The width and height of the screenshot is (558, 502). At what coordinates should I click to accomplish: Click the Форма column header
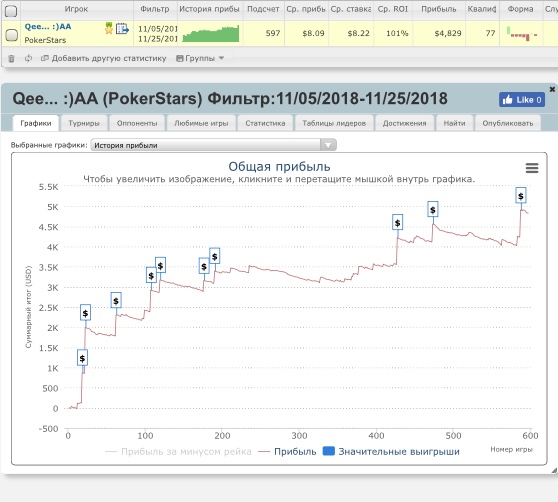[x=521, y=9]
